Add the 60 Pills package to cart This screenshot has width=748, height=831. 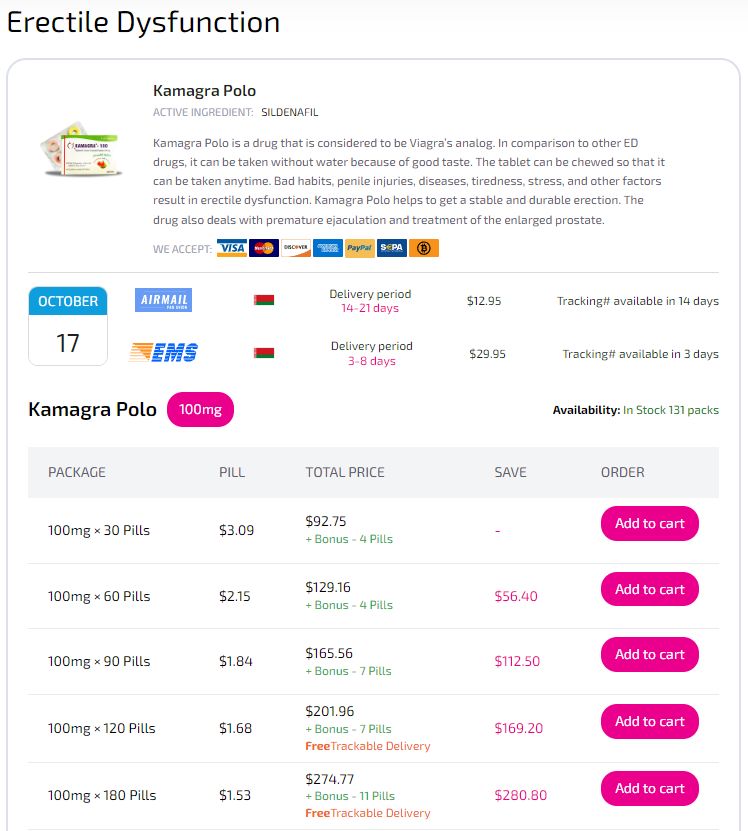pyautogui.click(x=649, y=589)
